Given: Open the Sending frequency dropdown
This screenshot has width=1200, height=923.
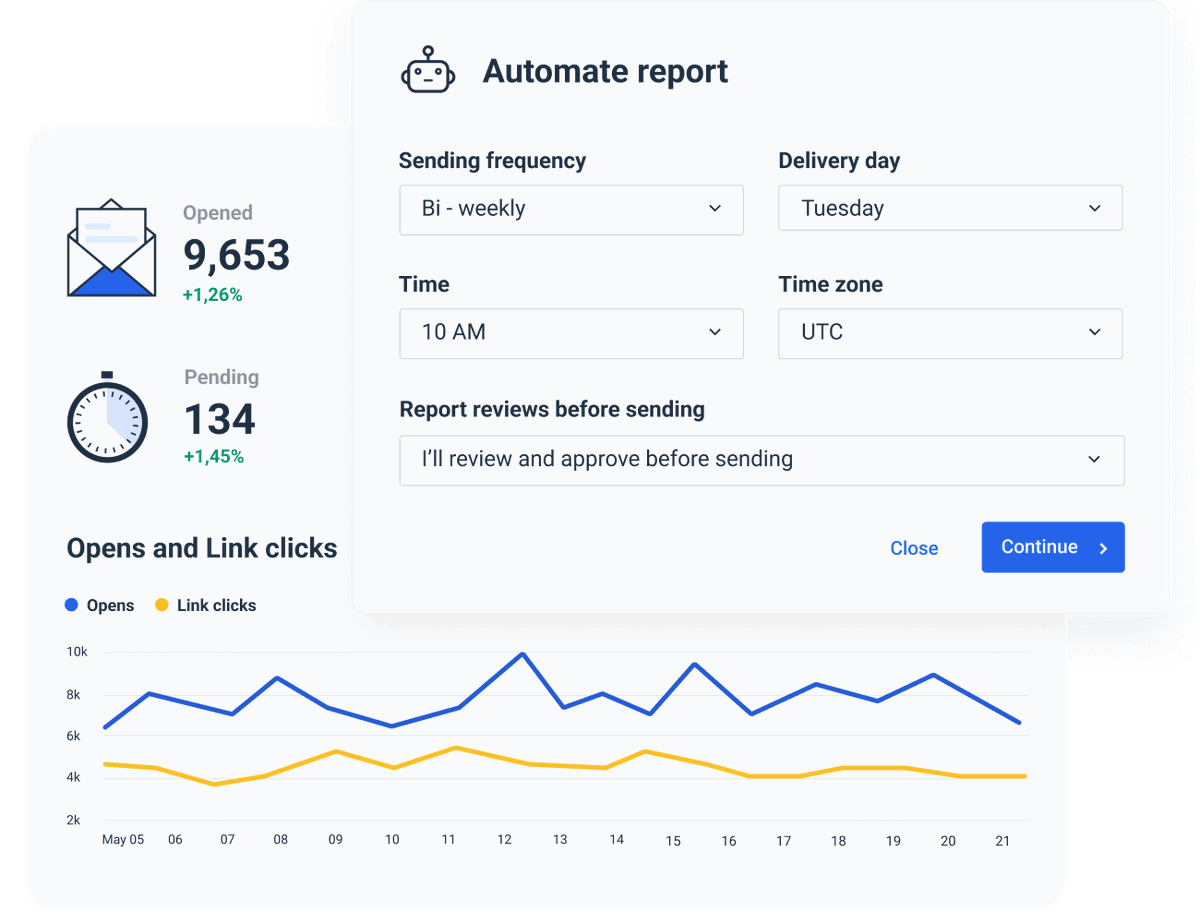Looking at the screenshot, I should tap(571, 209).
